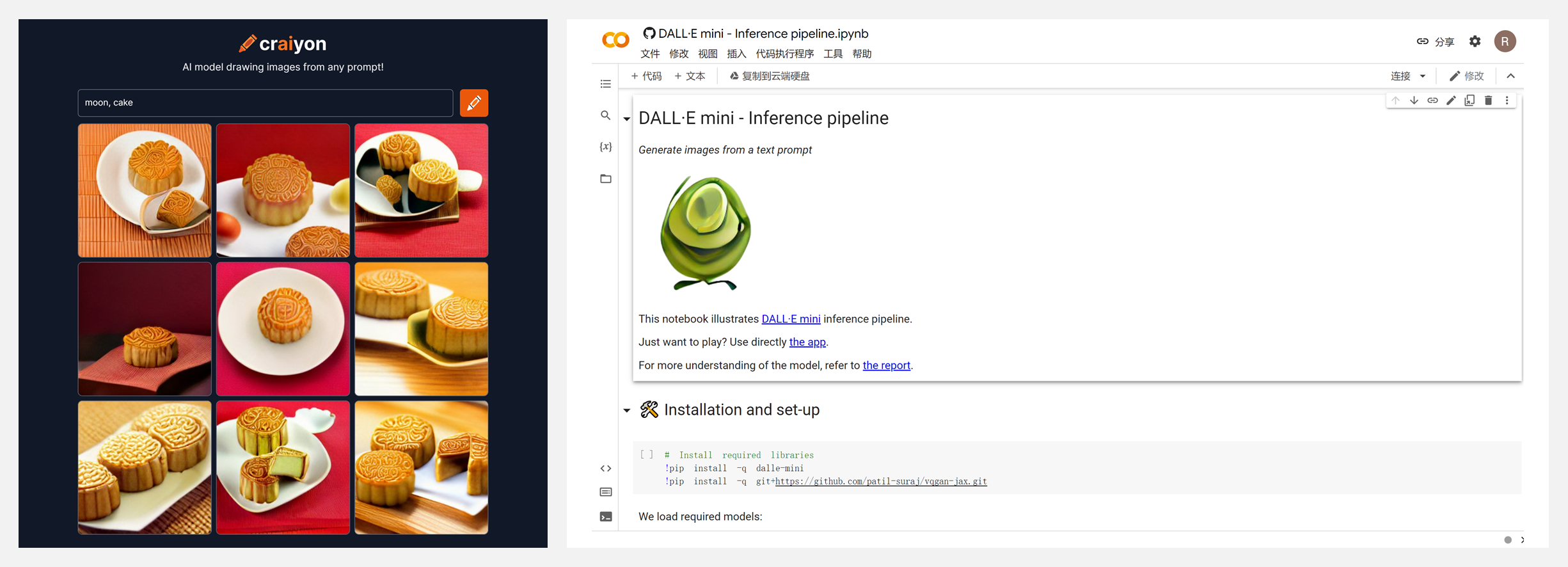The height and width of the screenshot is (567, 1568).
Task: Click the green avocado illustration
Action: coord(705,233)
